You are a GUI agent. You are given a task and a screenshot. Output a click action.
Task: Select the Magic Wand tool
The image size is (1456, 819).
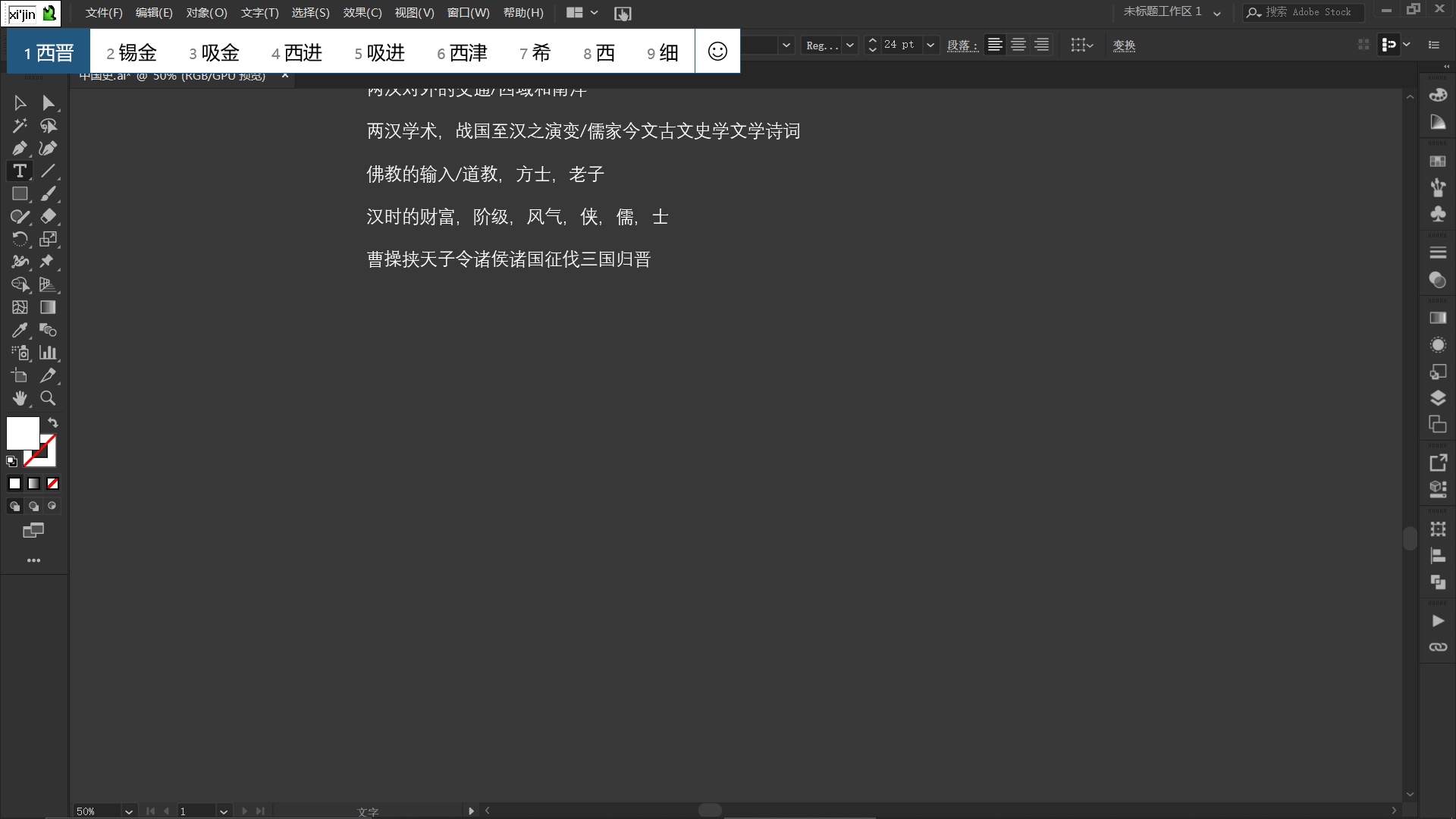click(20, 126)
